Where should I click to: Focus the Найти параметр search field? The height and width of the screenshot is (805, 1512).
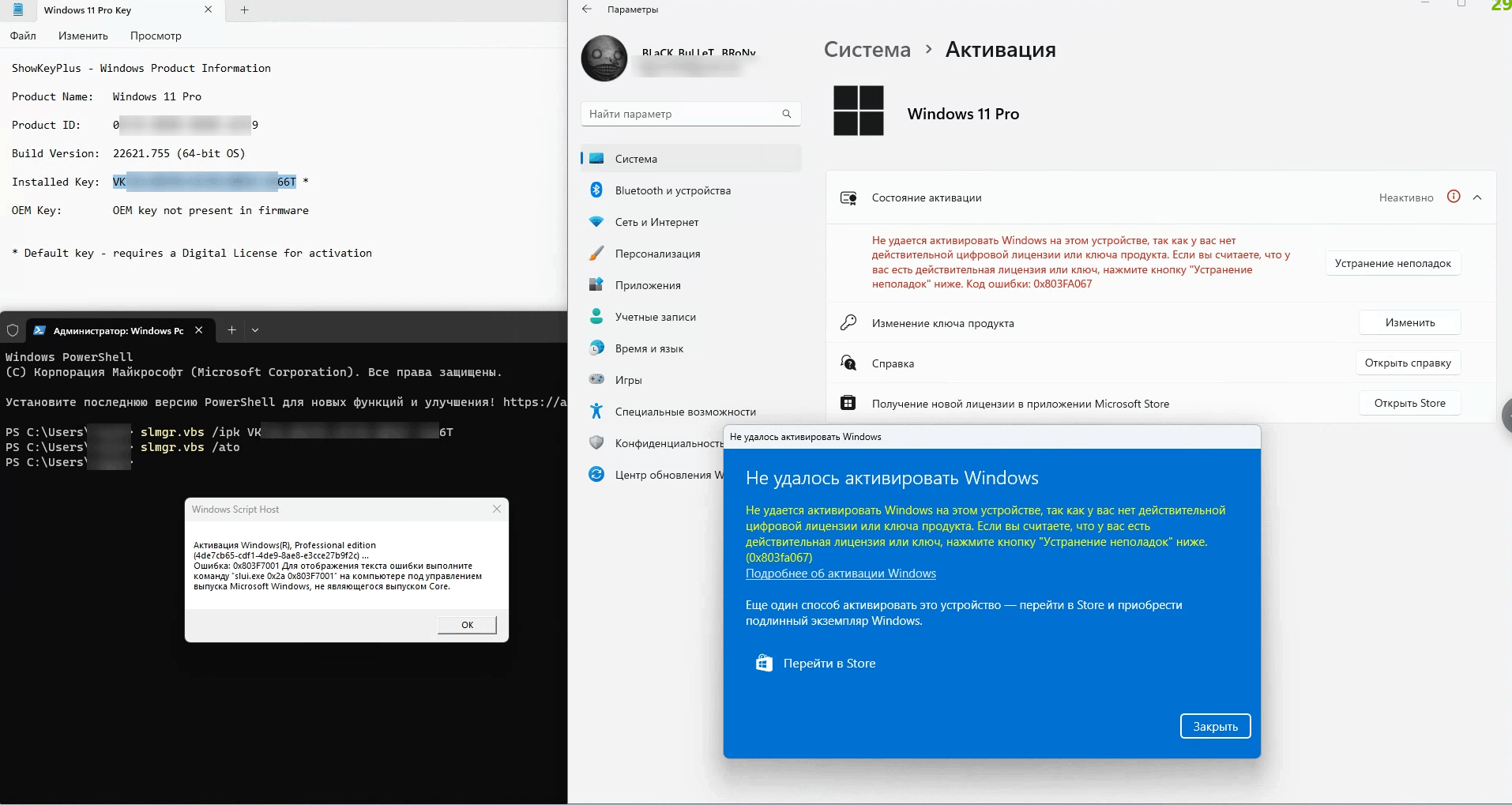coord(690,114)
